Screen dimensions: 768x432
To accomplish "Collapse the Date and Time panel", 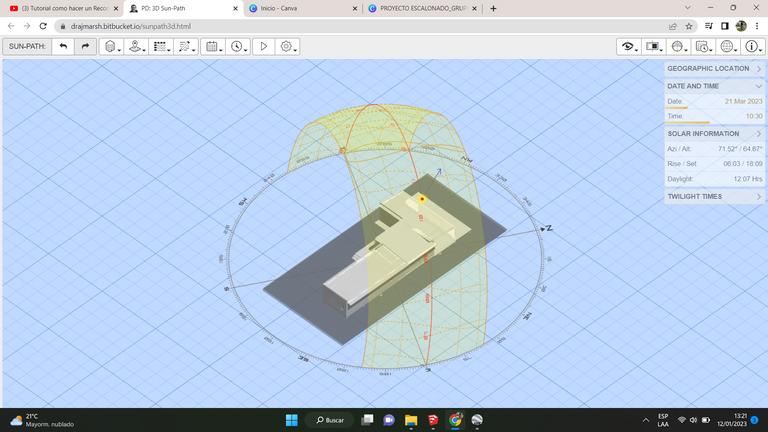I will pos(714,86).
